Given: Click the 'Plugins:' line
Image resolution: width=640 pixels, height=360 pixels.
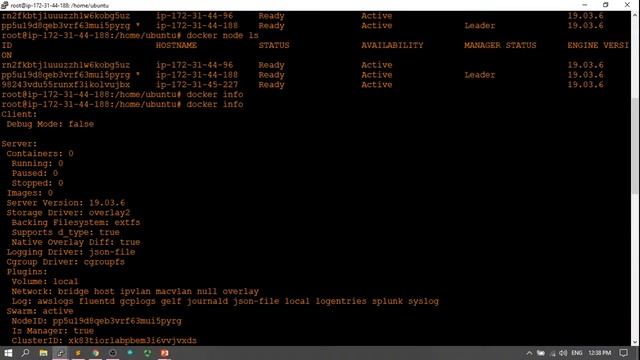Looking at the screenshot, I should click(27, 272).
